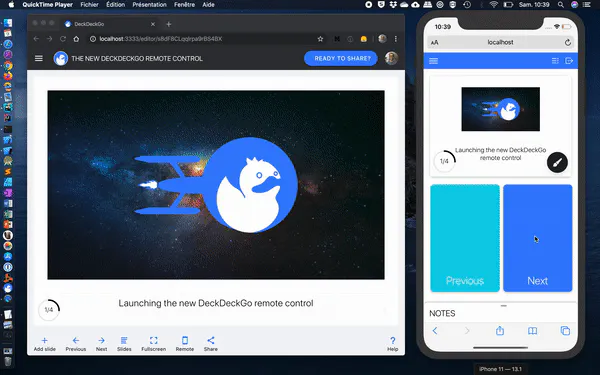Click the Chrome profile avatar in toolbar
The image size is (600, 375).
click(x=382, y=39)
